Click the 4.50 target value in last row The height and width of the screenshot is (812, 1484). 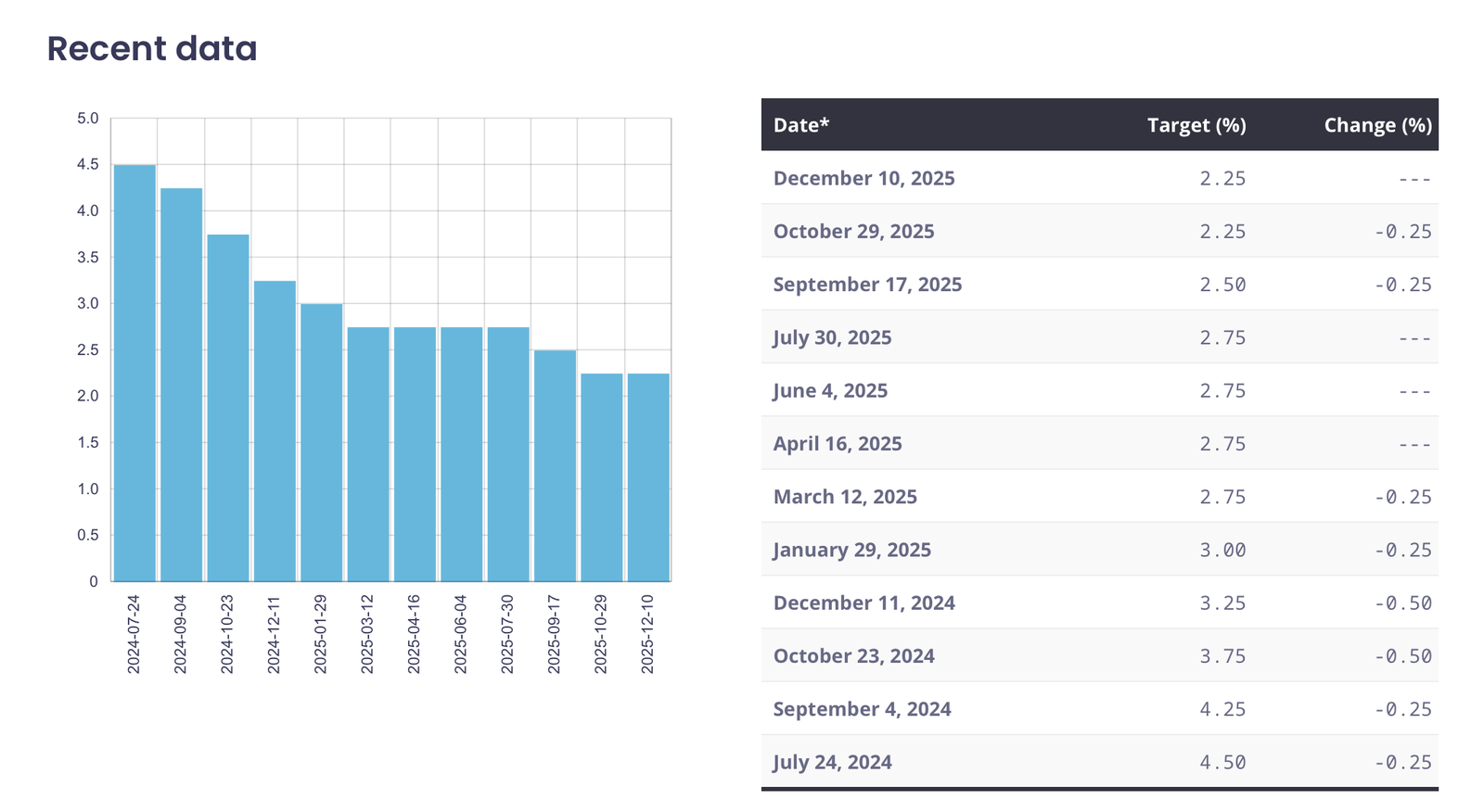click(x=1222, y=762)
